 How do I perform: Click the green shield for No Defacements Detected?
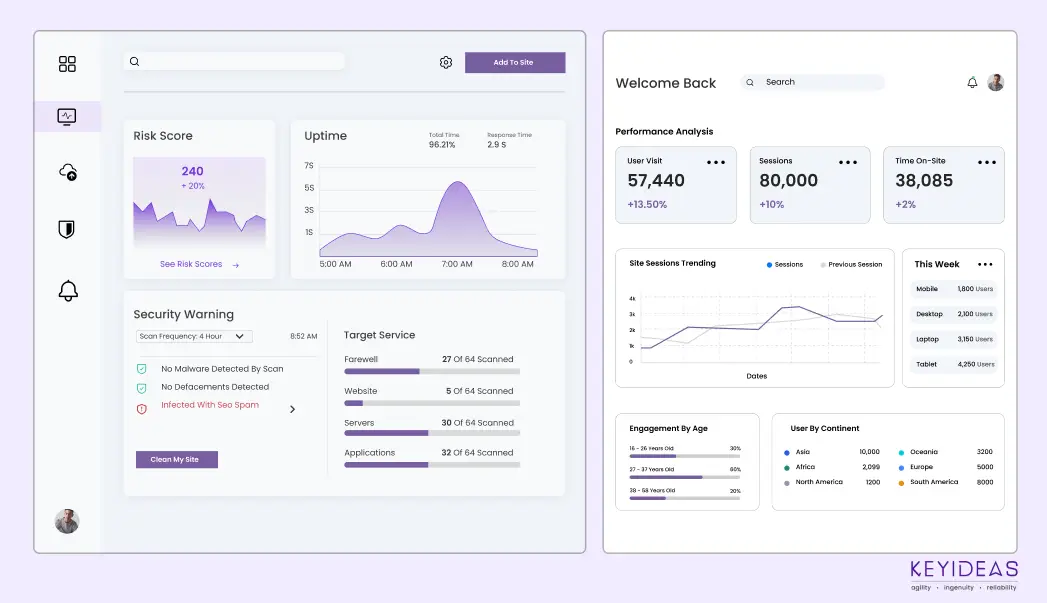(x=141, y=388)
